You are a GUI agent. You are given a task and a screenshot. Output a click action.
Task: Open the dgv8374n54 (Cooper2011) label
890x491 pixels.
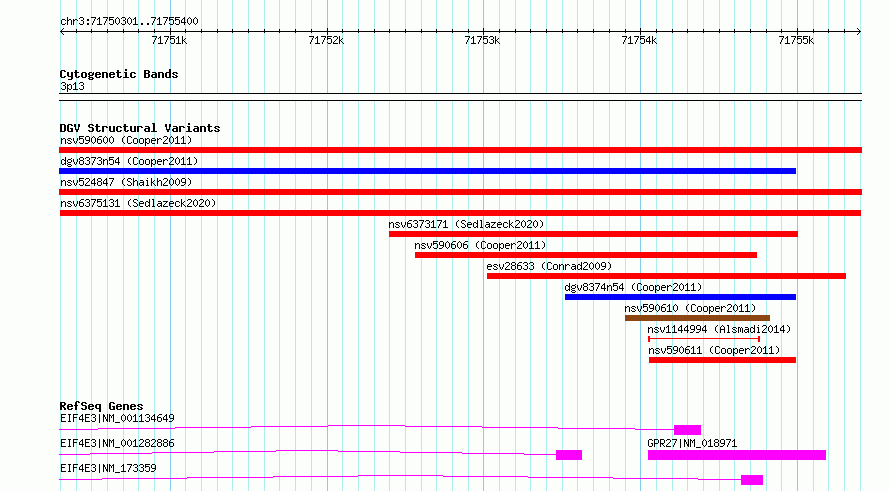pos(633,287)
